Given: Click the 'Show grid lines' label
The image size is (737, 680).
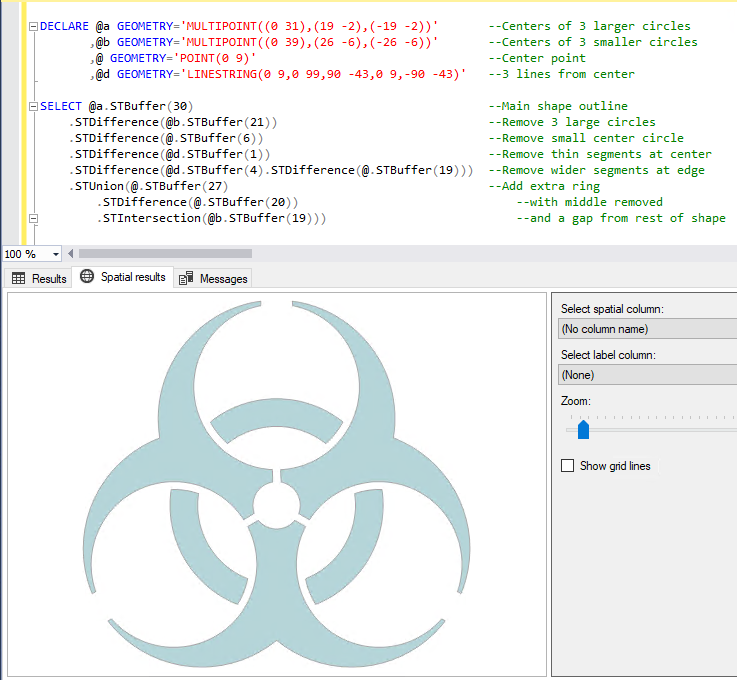Looking at the screenshot, I should (615, 466).
